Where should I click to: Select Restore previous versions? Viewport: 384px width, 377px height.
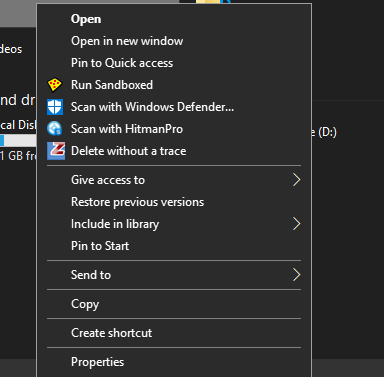coord(174,202)
